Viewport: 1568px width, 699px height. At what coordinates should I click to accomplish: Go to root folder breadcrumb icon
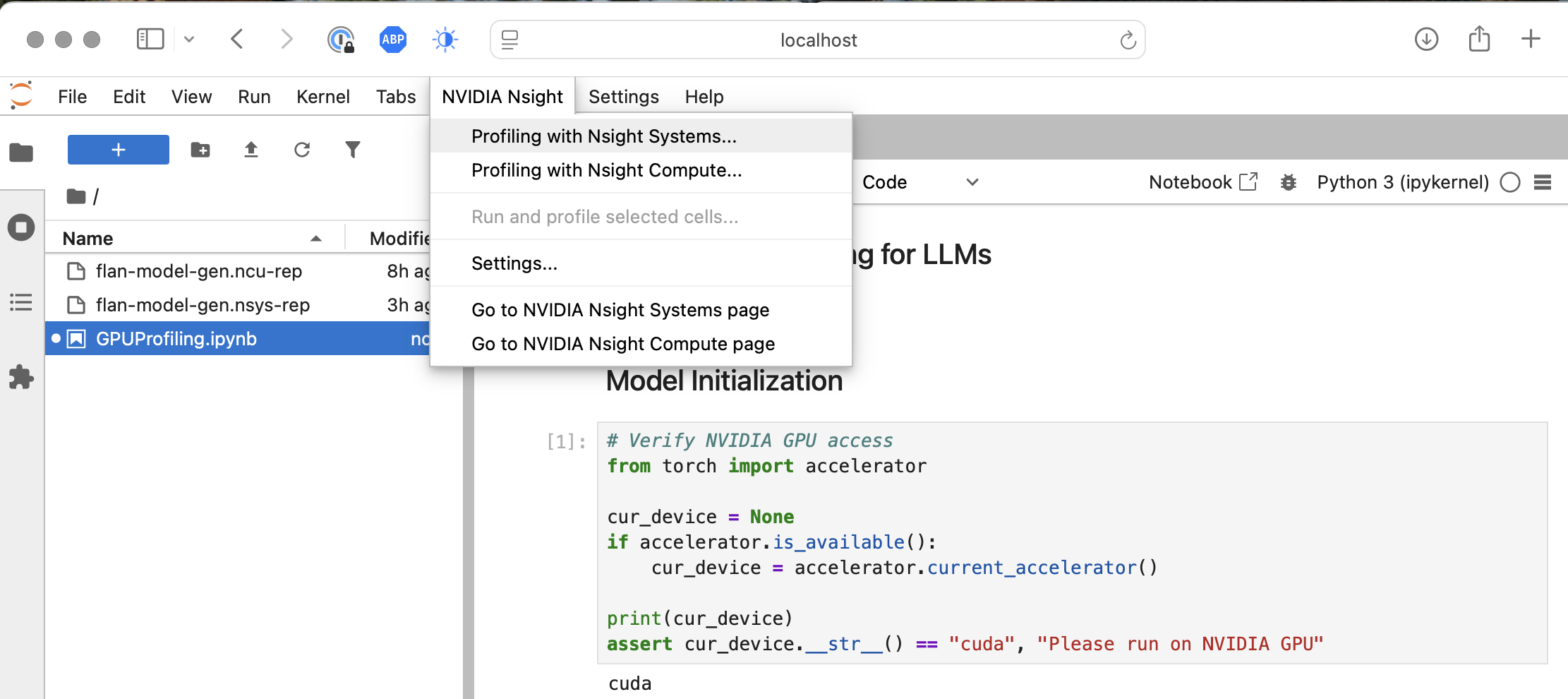tap(76, 196)
